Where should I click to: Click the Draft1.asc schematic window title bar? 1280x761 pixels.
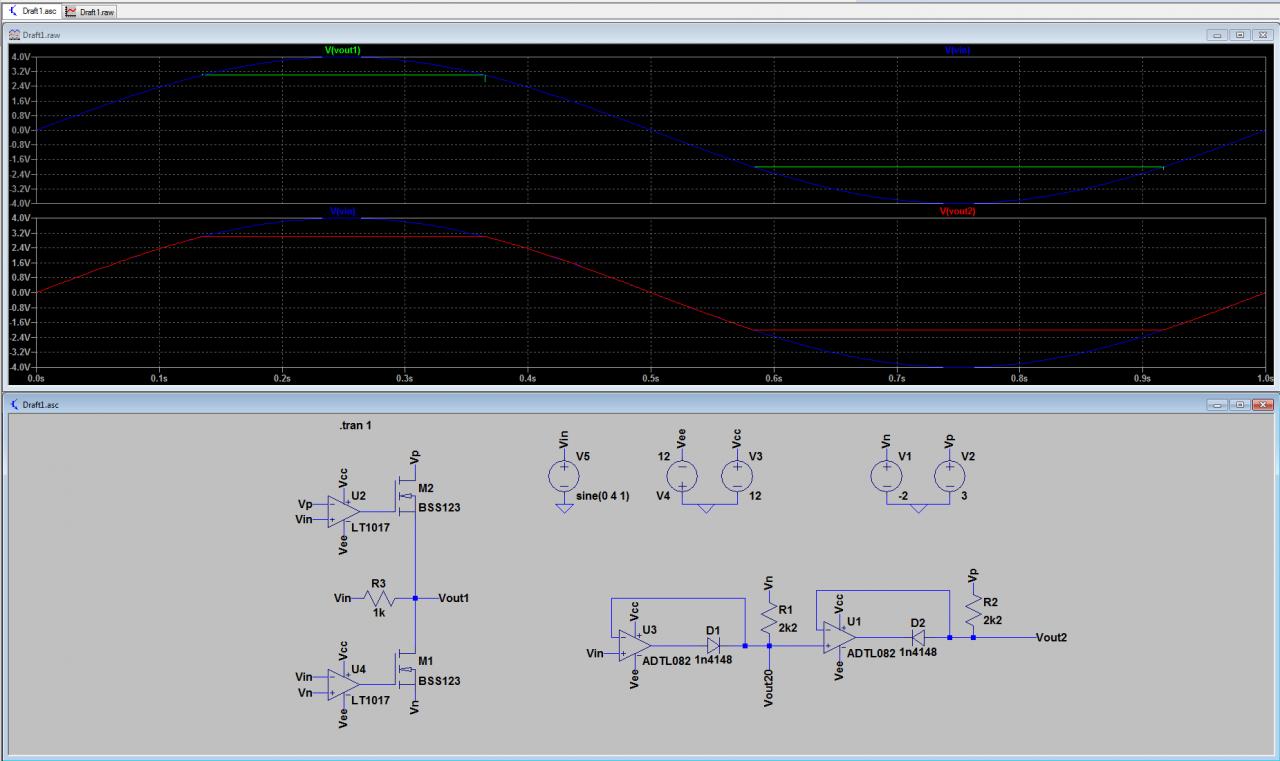[x=640, y=404]
